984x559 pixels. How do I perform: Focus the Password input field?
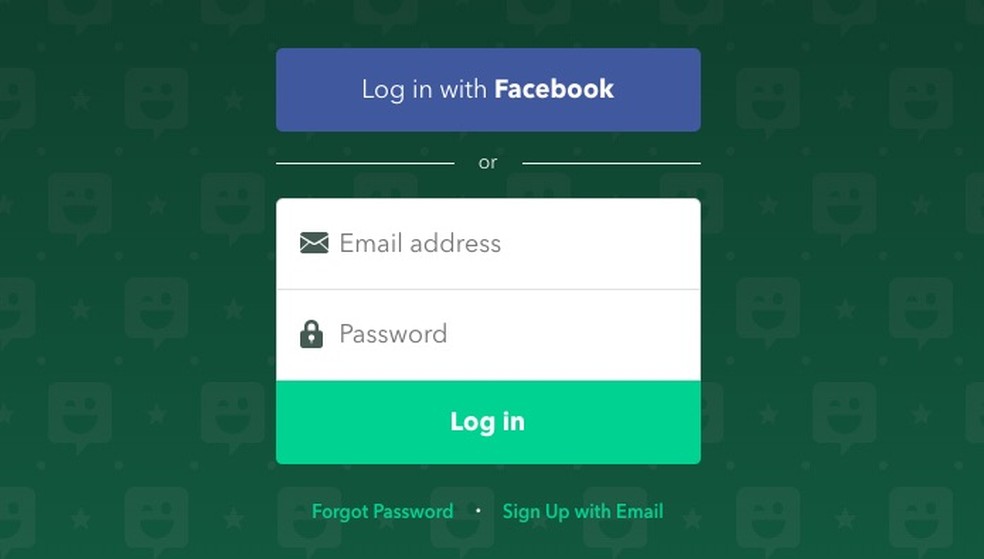tap(488, 335)
